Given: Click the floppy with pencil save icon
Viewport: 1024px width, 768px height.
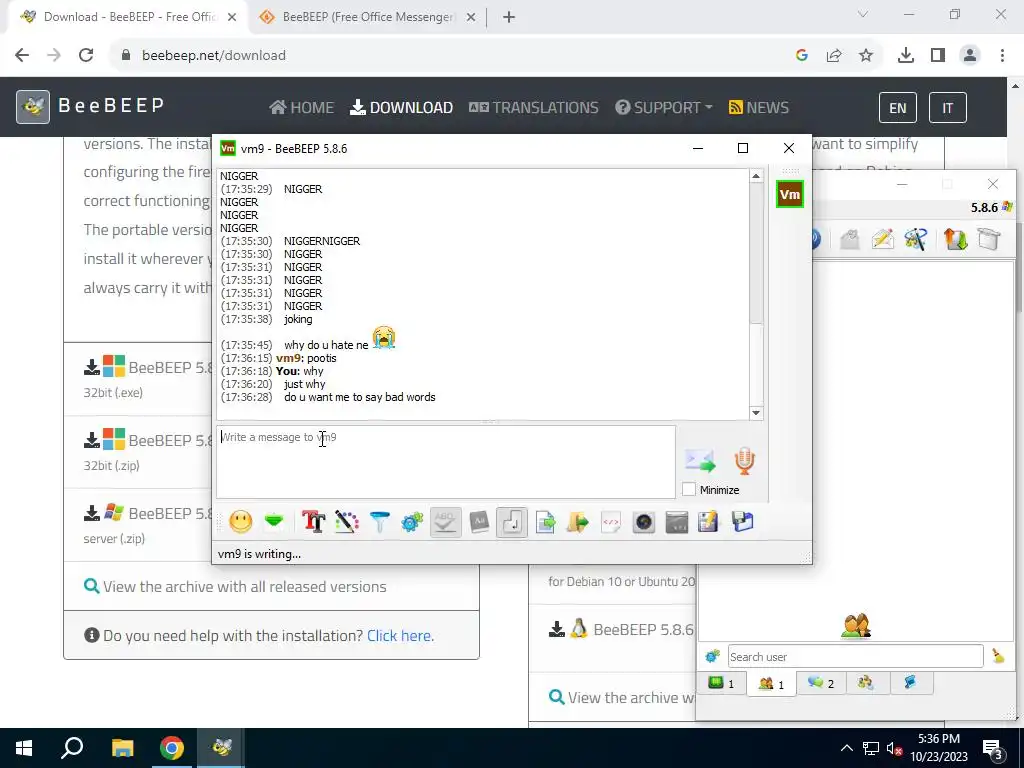Looking at the screenshot, I should tap(709, 522).
